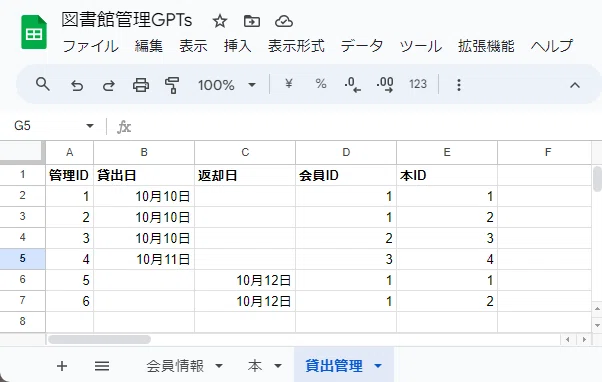This screenshot has width=602, height=382.
Task: Click the horizontal scrollbar thumb
Action: (x=99, y=339)
